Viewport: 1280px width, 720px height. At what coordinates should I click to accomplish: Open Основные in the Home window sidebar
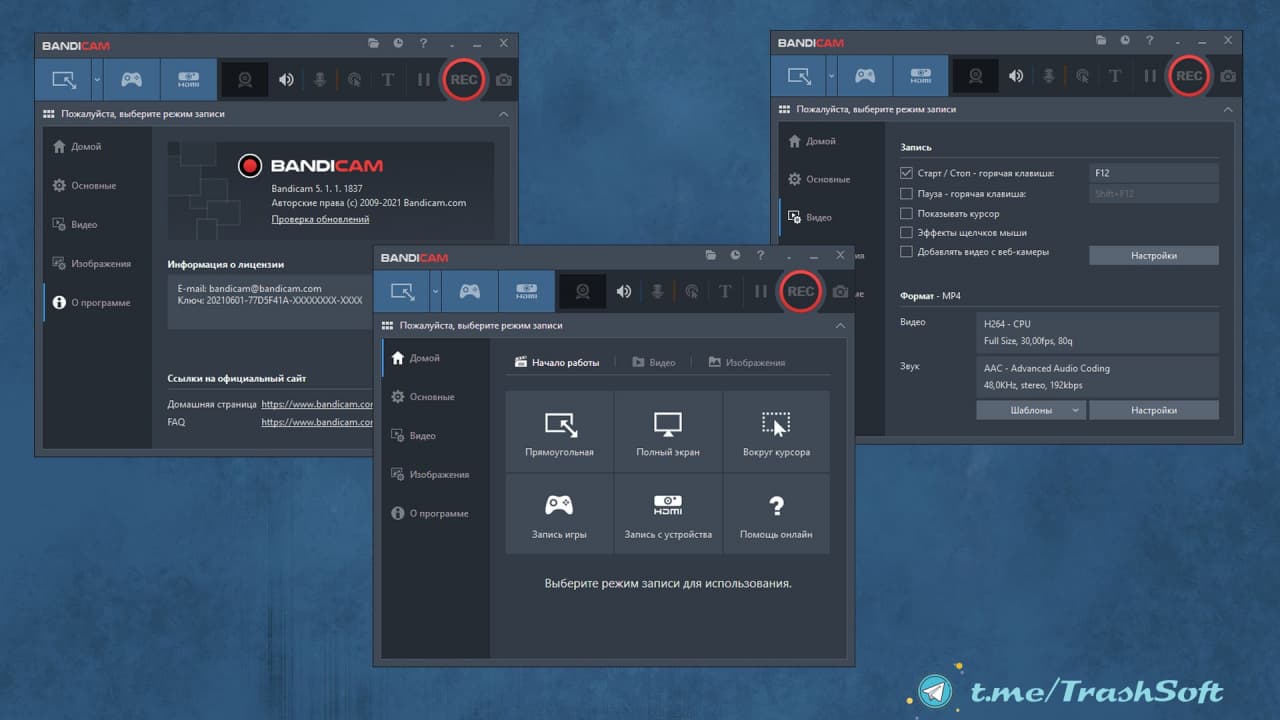[436, 397]
